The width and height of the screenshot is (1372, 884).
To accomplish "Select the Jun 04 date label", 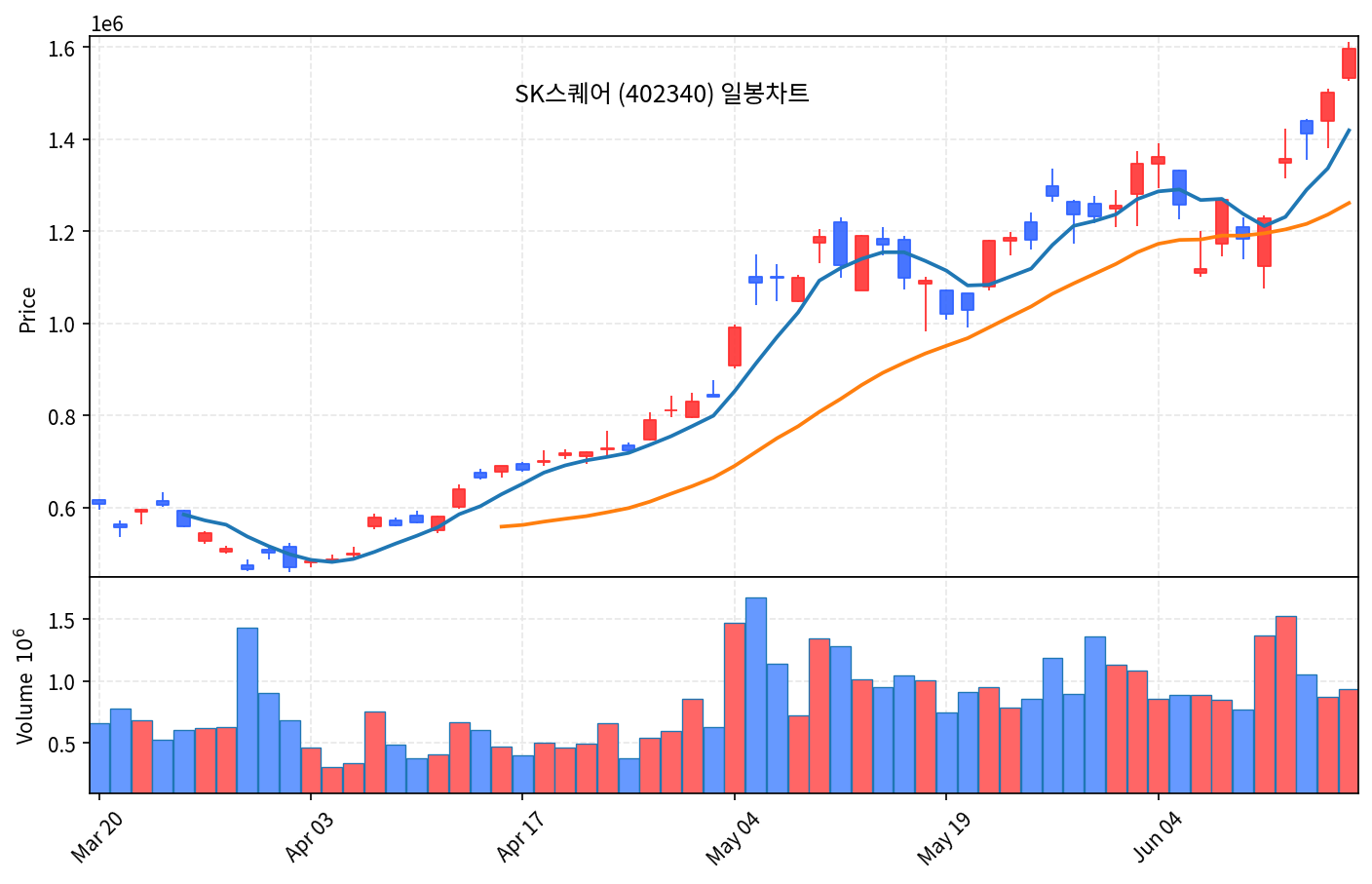I will pos(1156,835).
